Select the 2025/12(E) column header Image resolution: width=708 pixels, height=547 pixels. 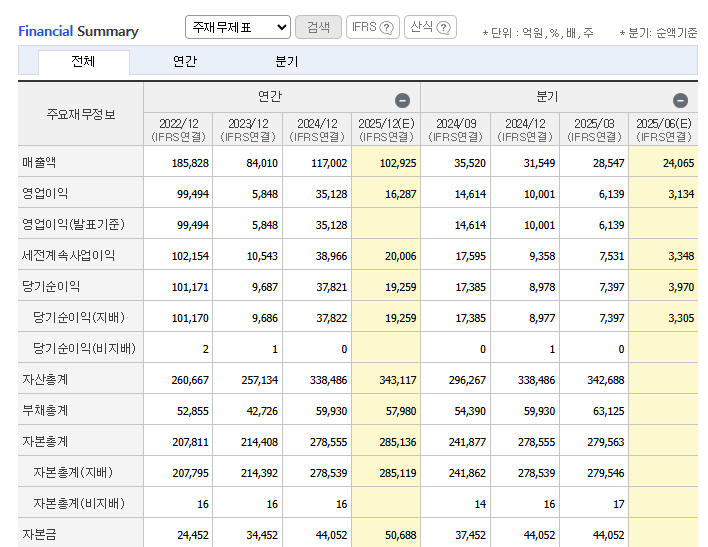[x=386, y=130]
